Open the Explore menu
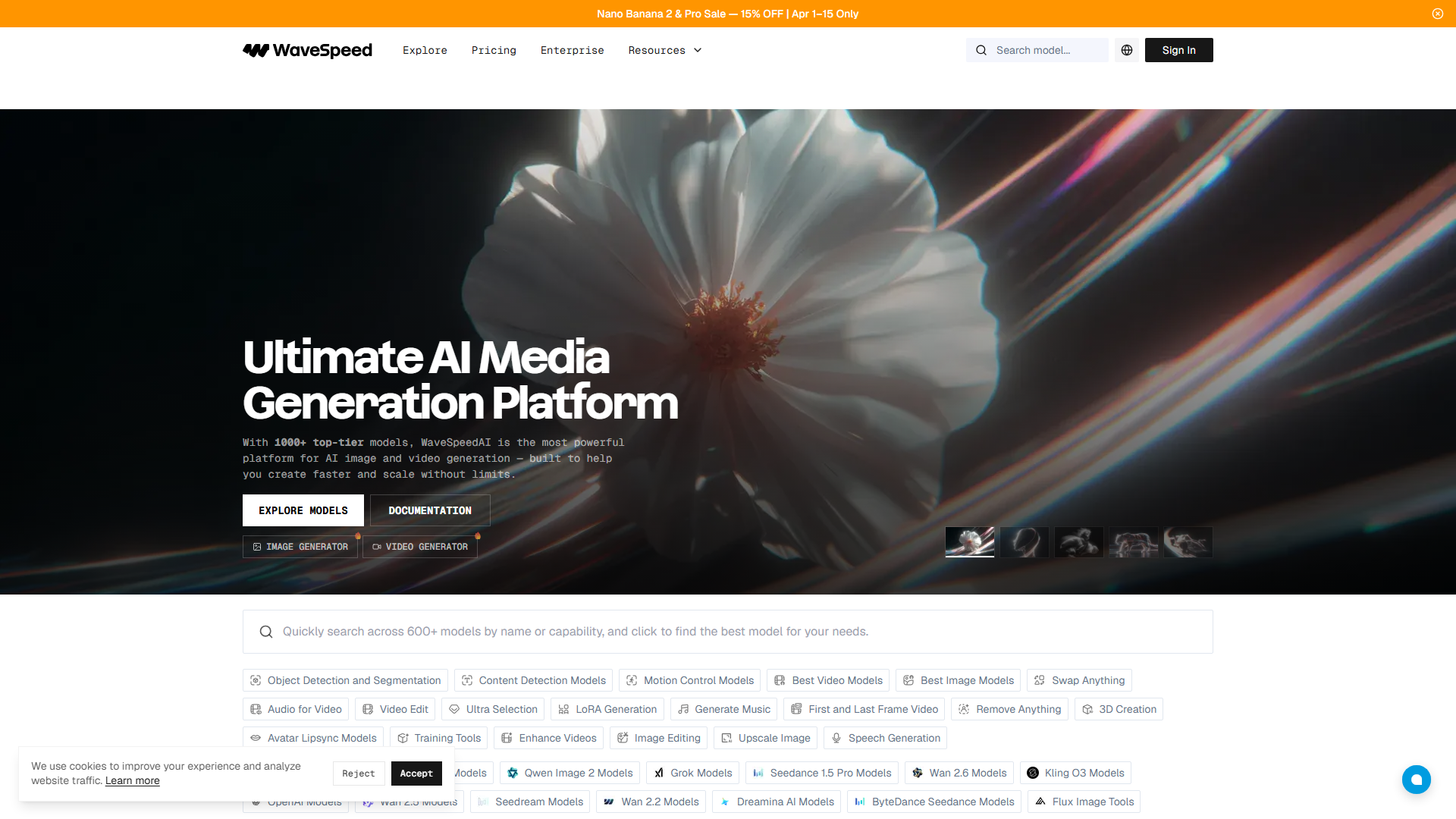 [425, 50]
